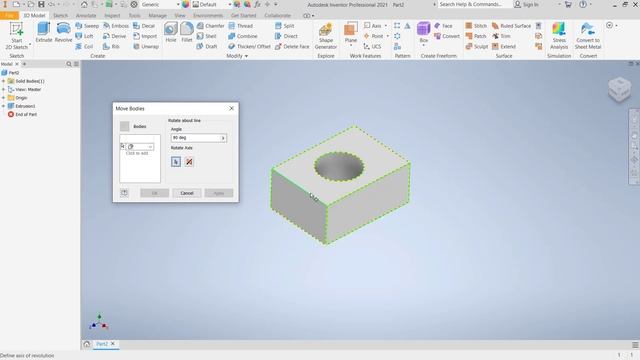
Task: Open the File menu tab
Action: pyautogui.click(x=9, y=16)
